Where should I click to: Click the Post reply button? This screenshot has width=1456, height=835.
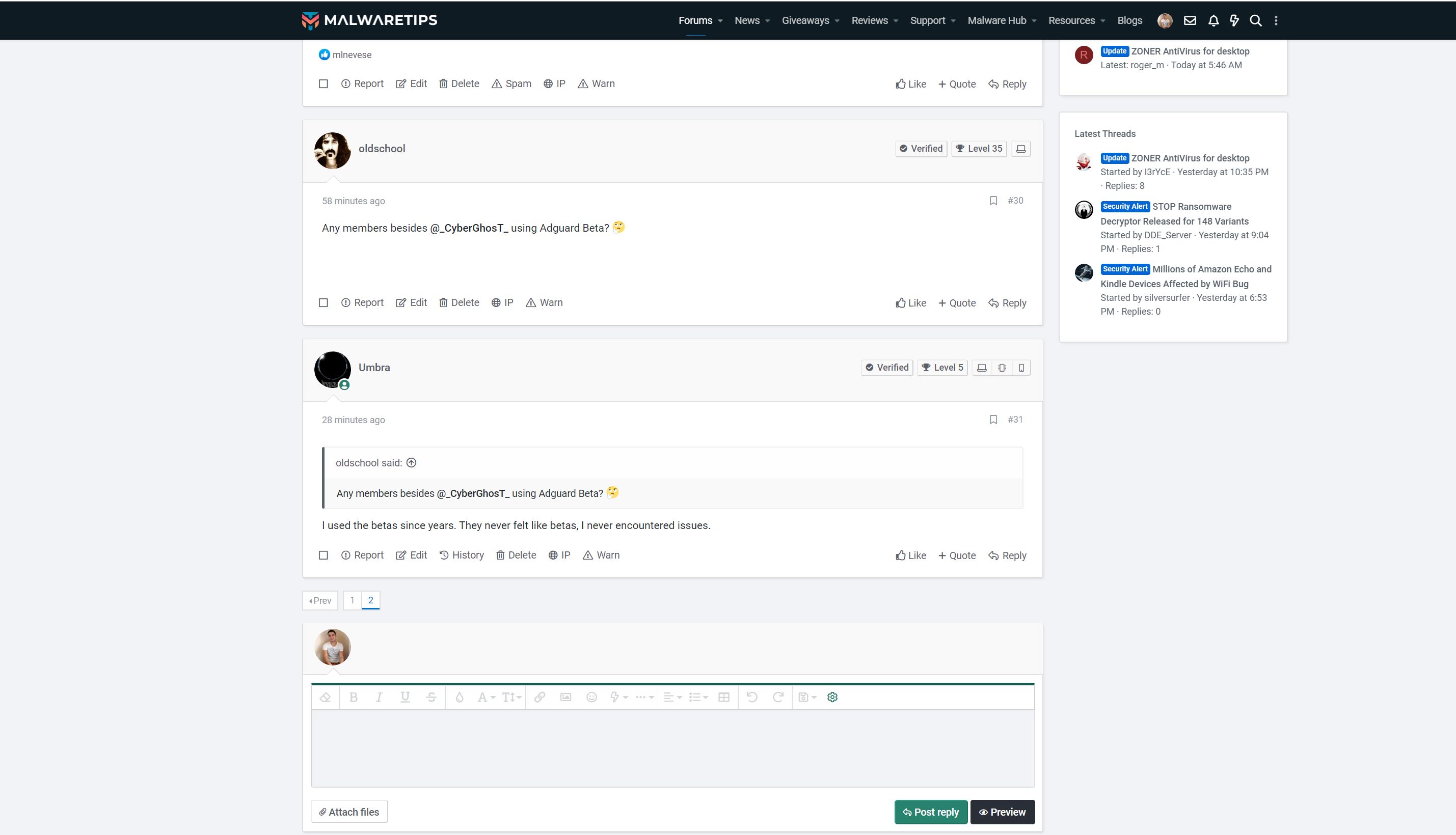pyautogui.click(x=930, y=812)
